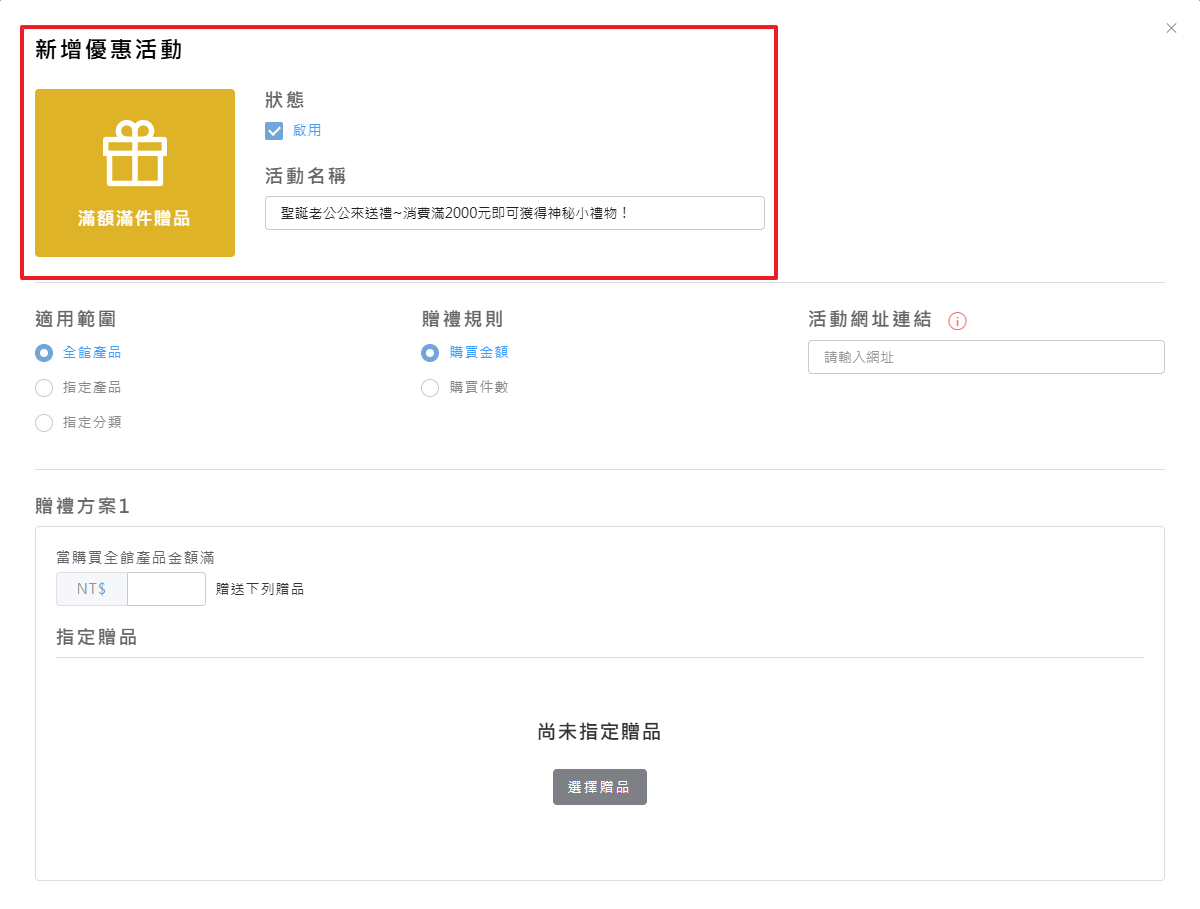Focus the 請輸入網址 URL input
This screenshot has height=909, width=1200.
pos(985,357)
